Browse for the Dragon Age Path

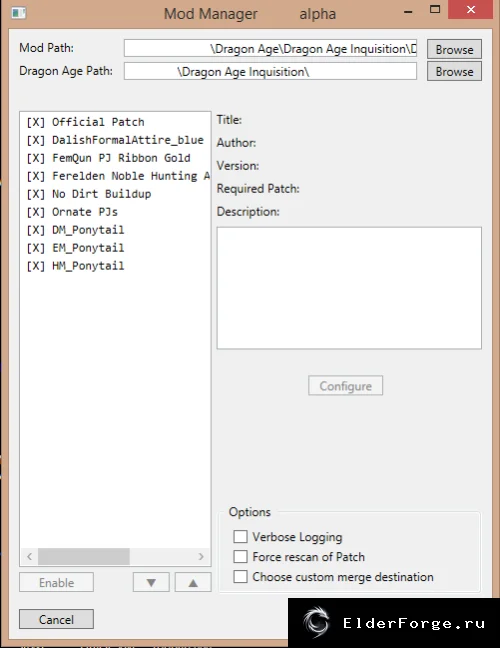[454, 71]
